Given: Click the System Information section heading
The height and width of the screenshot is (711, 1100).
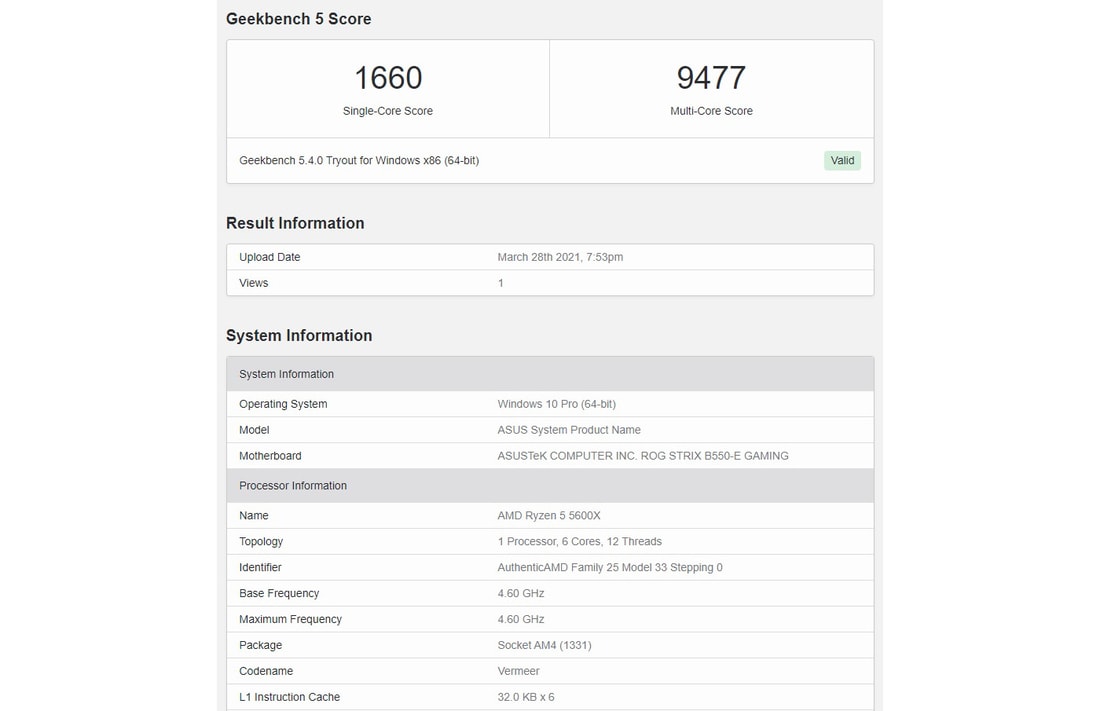Looking at the screenshot, I should [x=299, y=336].
